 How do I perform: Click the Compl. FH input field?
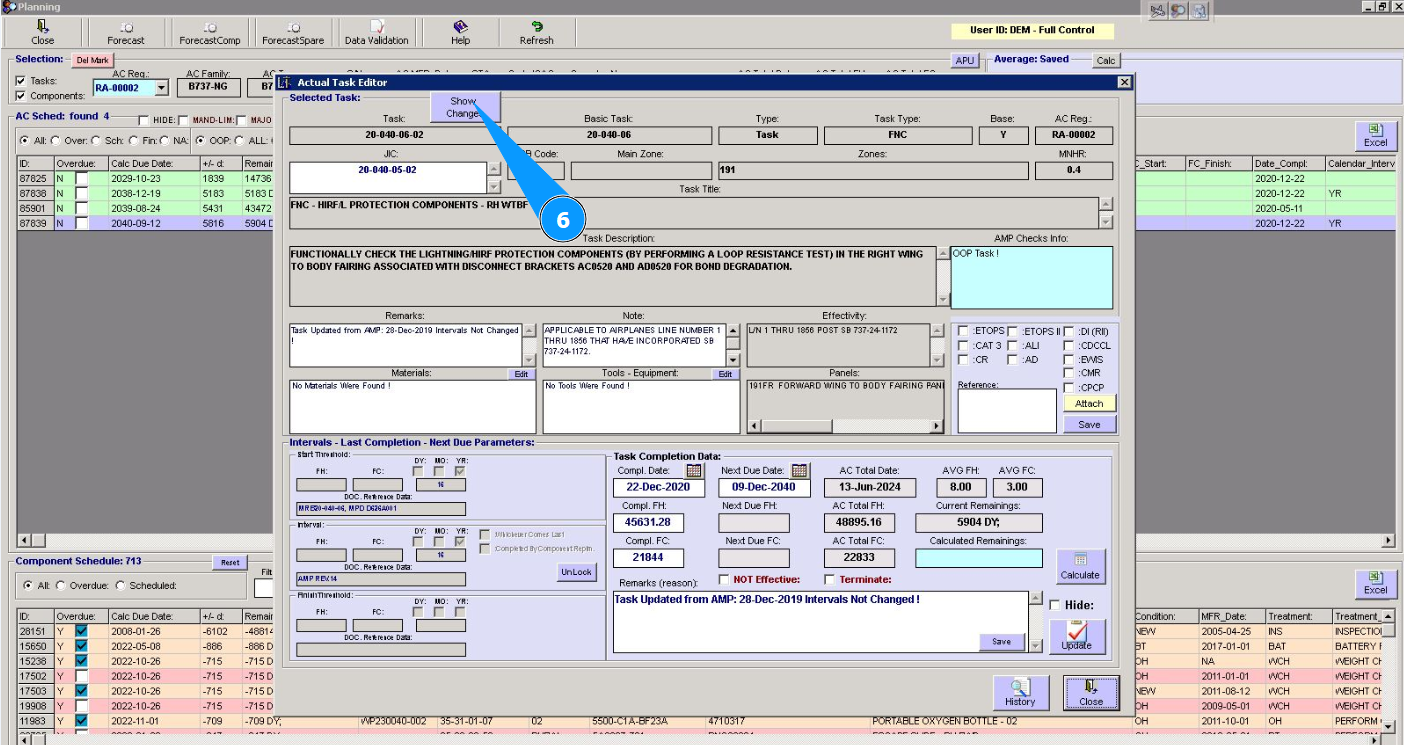[x=647, y=523]
